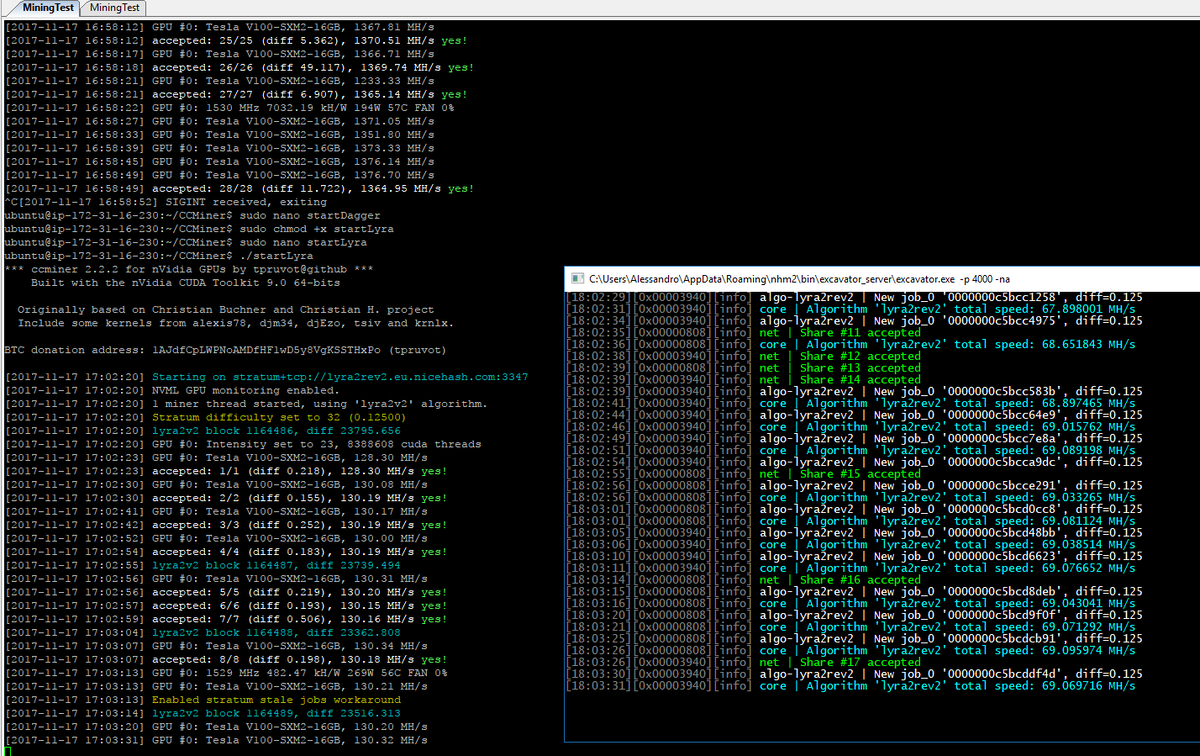Click excavator job '0000000c5bcddf4d' line
The width and height of the screenshot is (1200, 756).
pos(855,674)
